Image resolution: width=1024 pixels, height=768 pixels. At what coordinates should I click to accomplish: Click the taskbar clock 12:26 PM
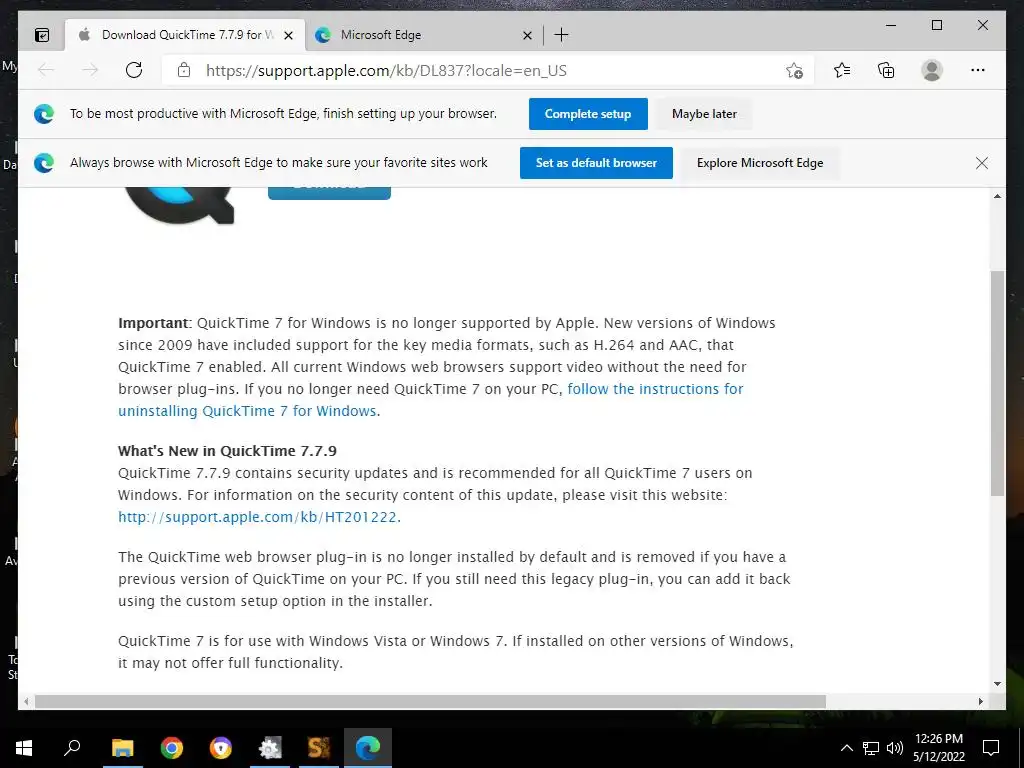point(938,748)
